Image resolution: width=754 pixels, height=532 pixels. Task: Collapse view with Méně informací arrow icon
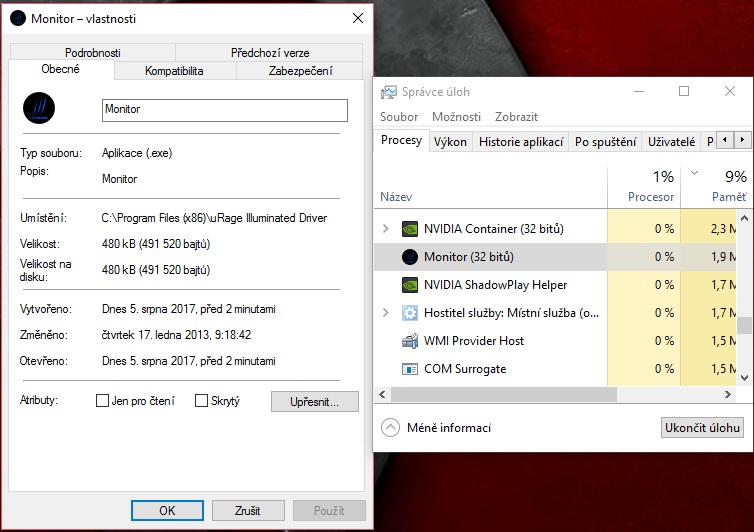390,428
